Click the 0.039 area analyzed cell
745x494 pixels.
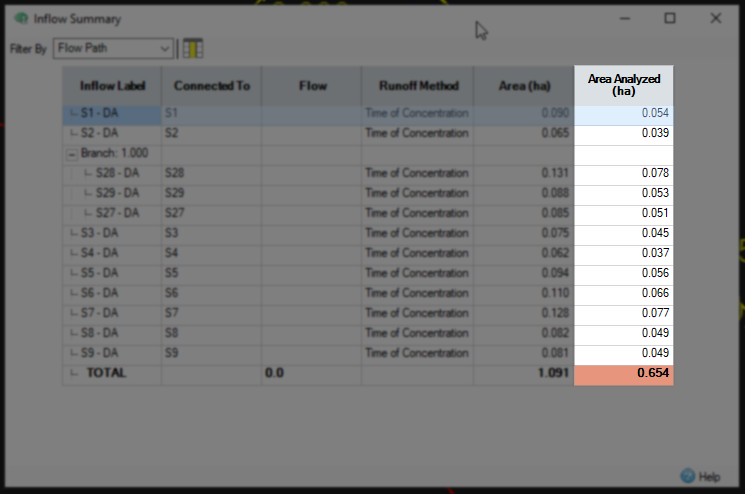tap(624, 133)
